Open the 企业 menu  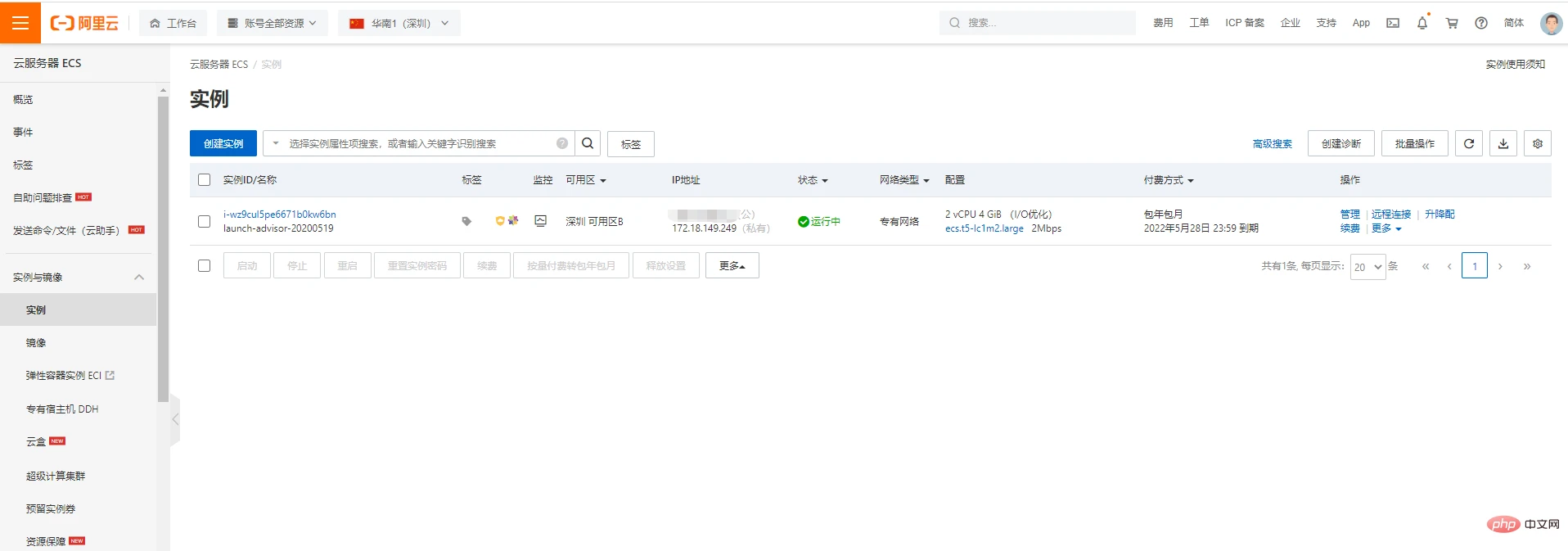point(1291,23)
